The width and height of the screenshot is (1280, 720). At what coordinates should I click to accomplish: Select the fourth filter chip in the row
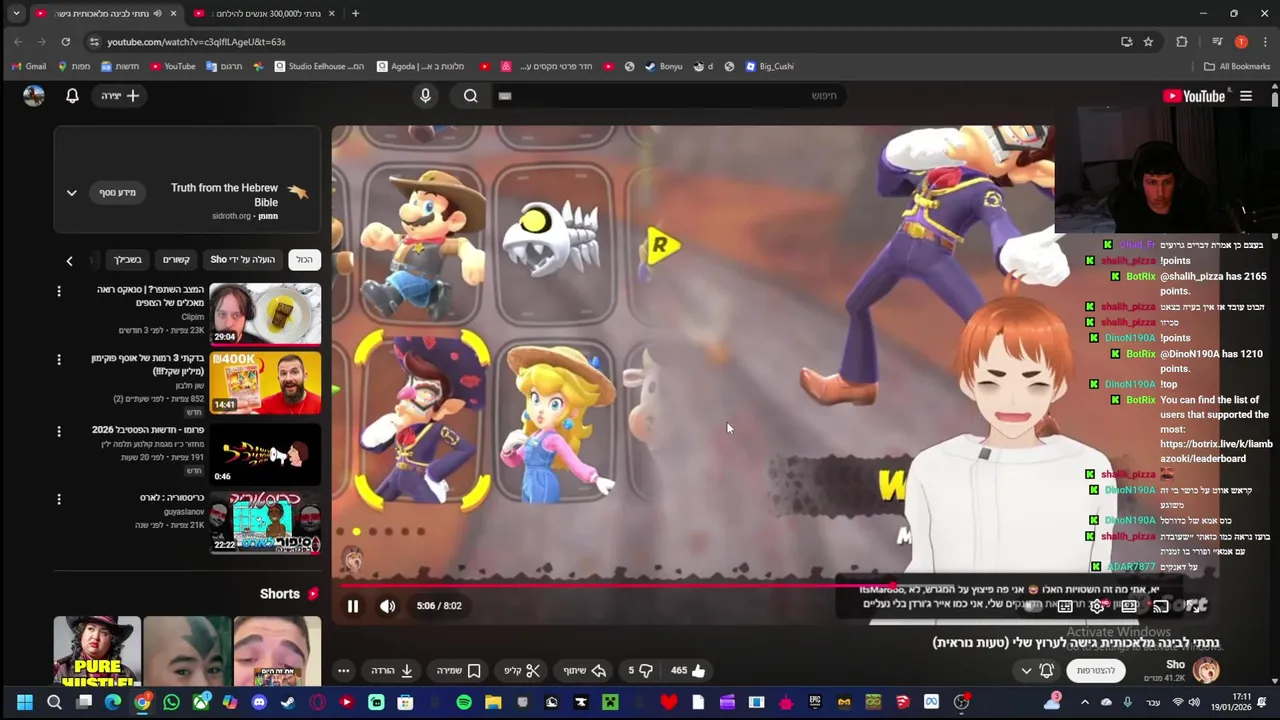coord(128,260)
